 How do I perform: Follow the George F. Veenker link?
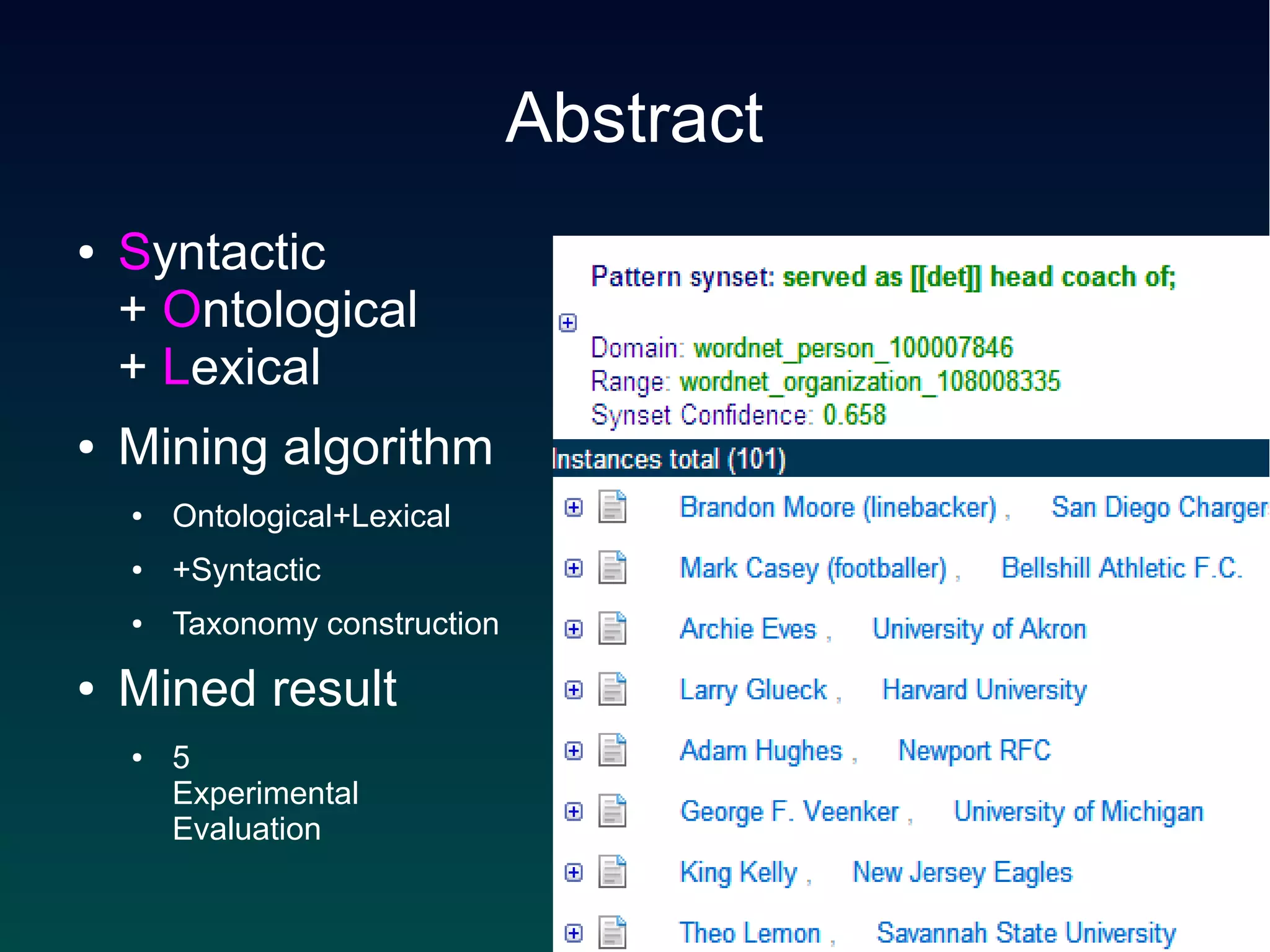pos(789,811)
